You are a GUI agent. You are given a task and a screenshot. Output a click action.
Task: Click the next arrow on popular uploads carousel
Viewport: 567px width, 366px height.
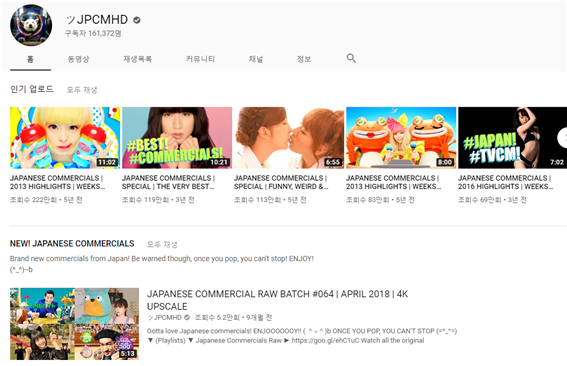click(x=563, y=138)
